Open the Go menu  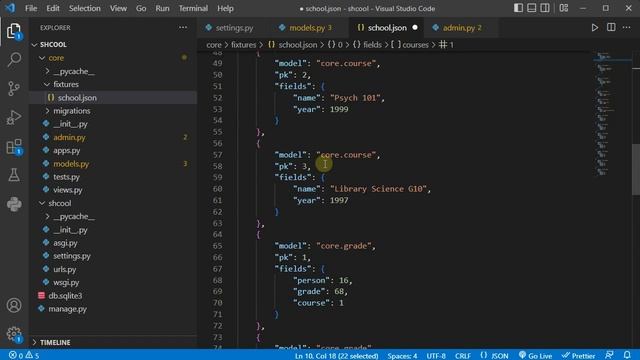click(141, 8)
